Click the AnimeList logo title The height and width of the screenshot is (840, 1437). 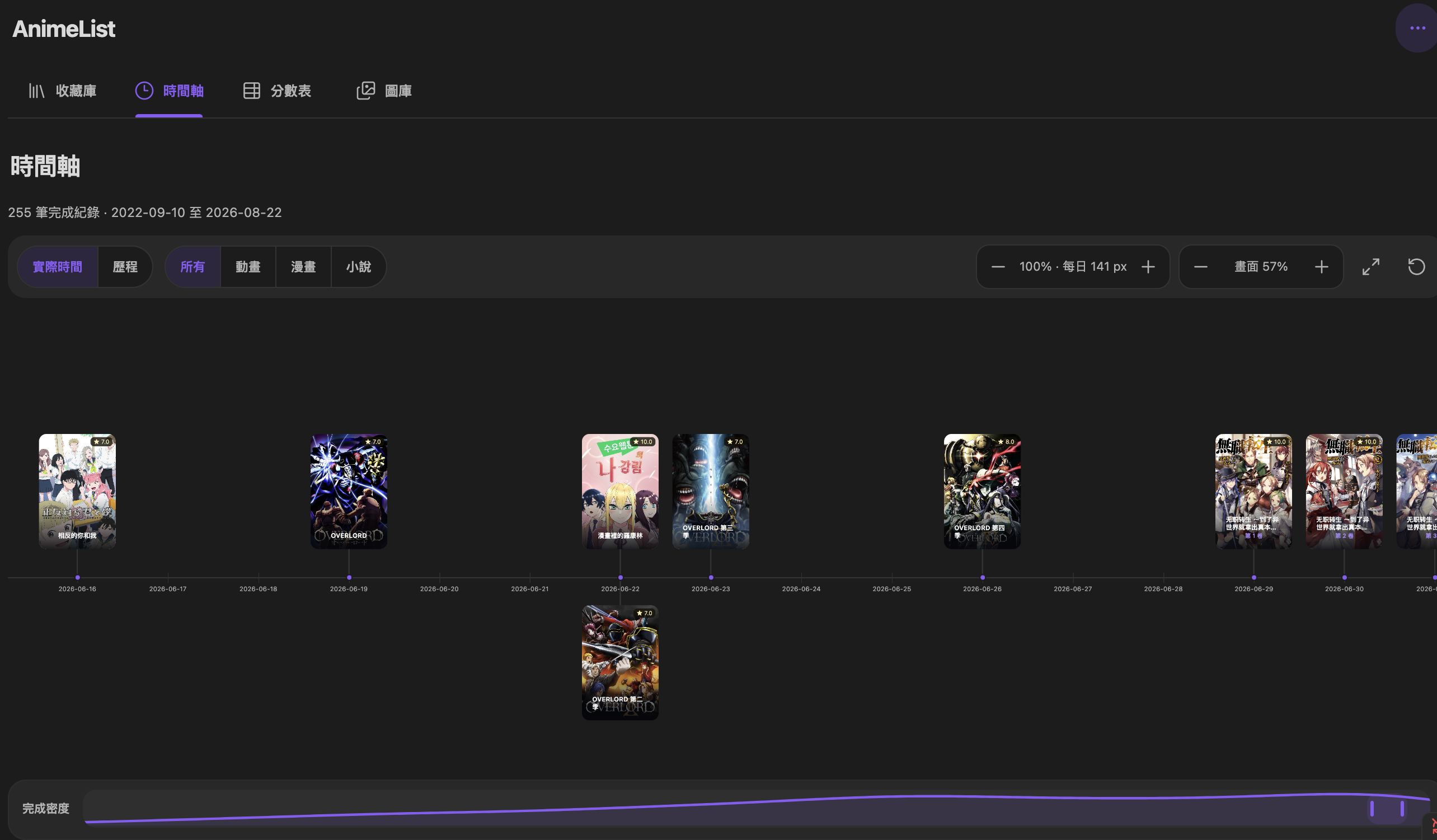64,29
